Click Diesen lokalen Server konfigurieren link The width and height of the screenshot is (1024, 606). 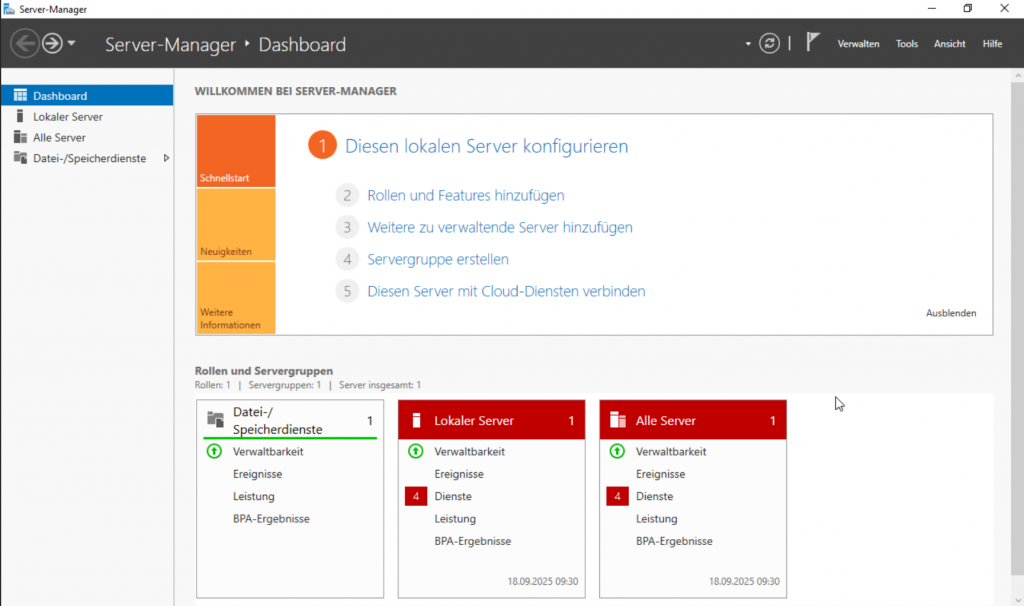tap(486, 146)
